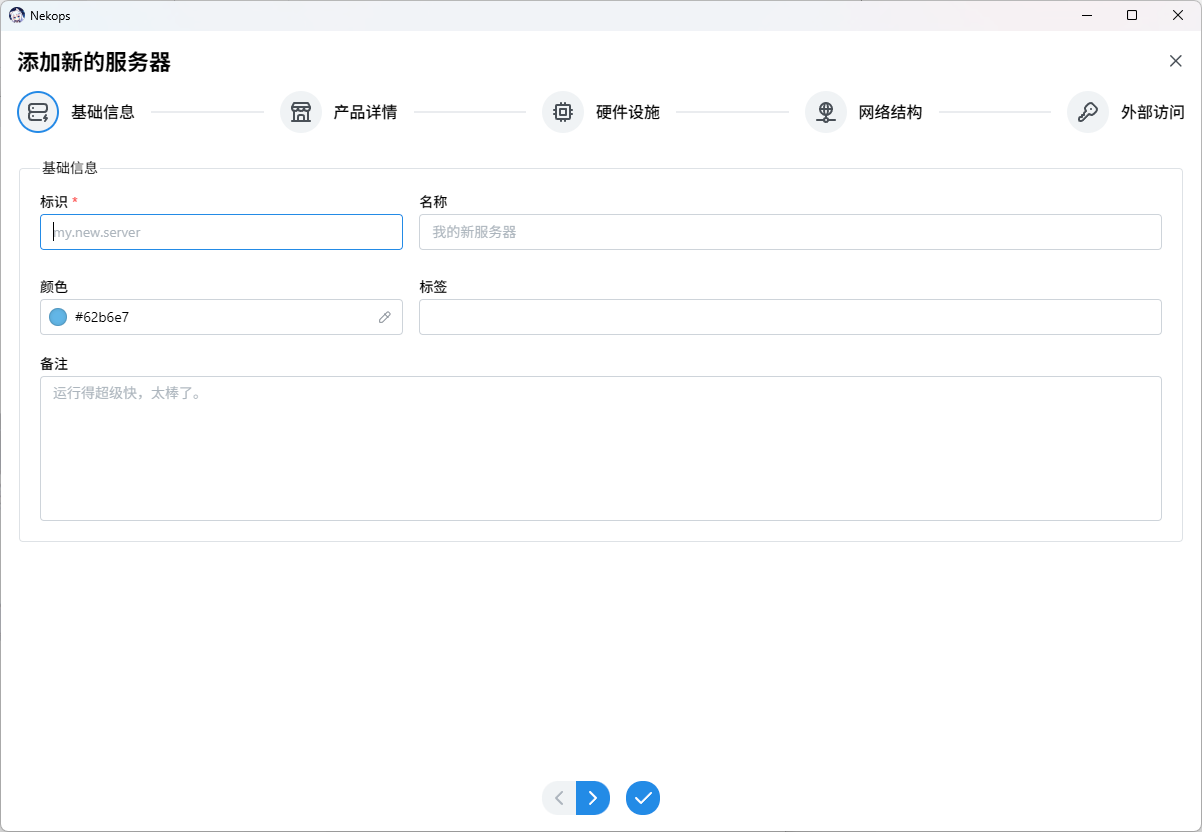Click the key icon for 外部访问
Screen dimensions: 1202x832
(x=1088, y=112)
